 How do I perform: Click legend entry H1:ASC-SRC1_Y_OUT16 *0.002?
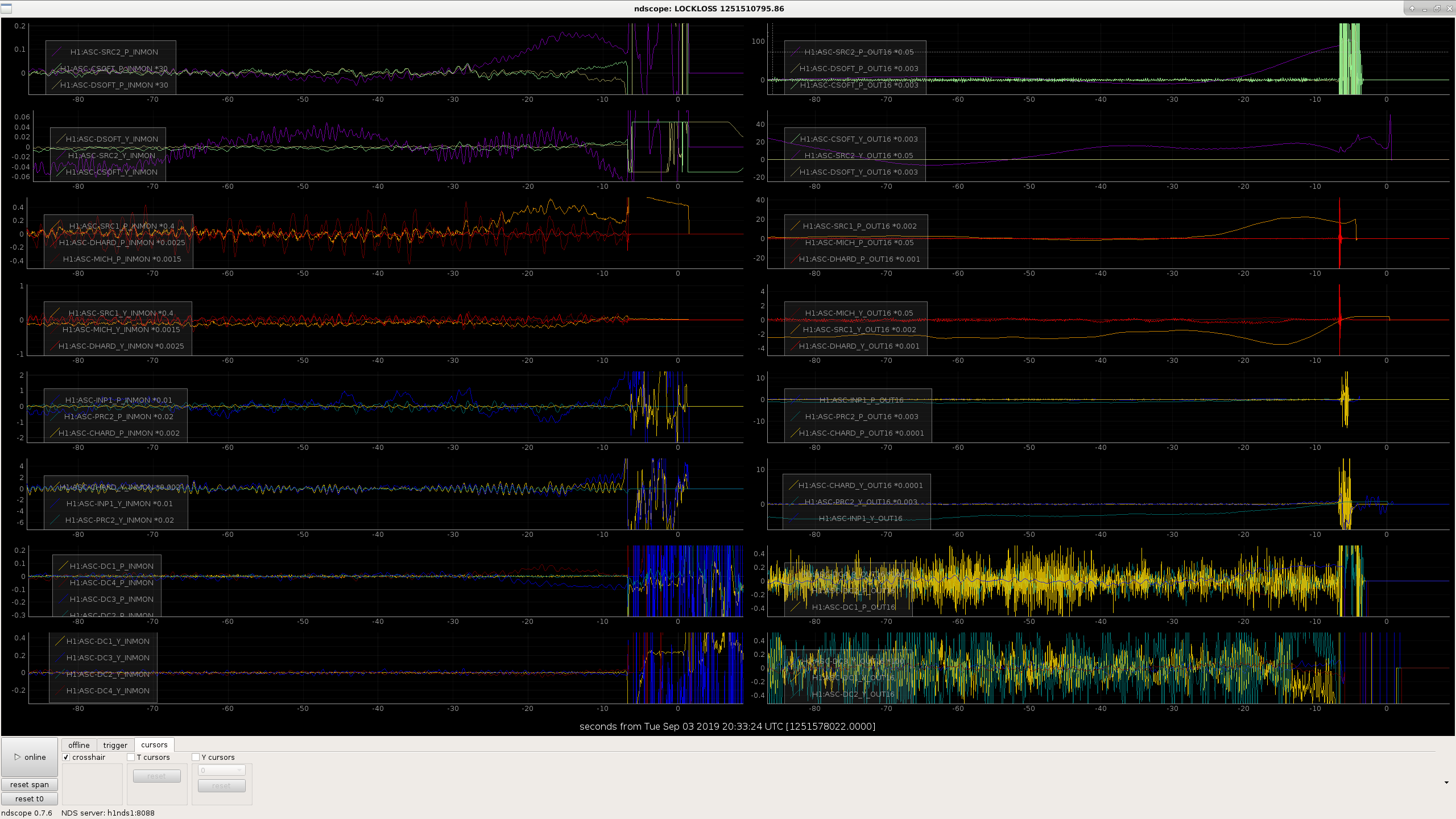(859, 329)
